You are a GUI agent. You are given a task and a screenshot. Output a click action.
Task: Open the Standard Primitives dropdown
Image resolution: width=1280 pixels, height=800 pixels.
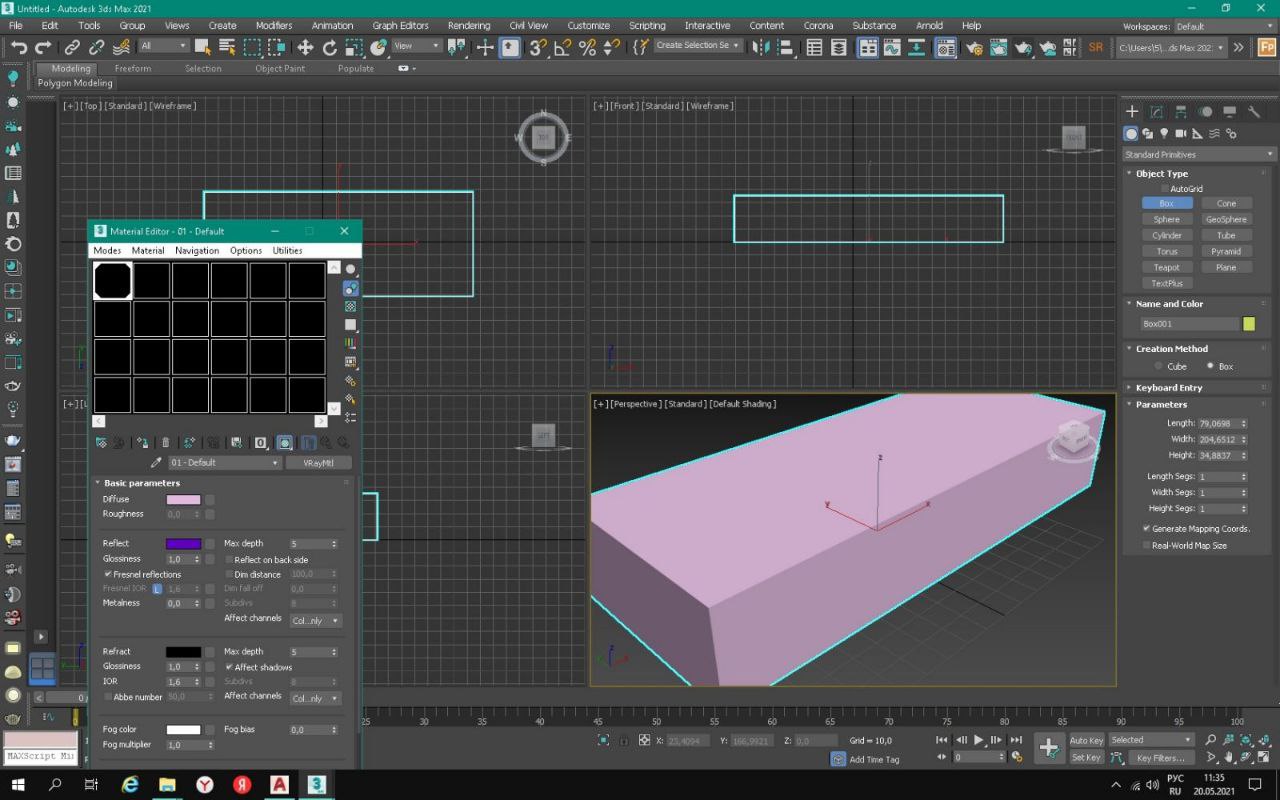tap(1199, 155)
